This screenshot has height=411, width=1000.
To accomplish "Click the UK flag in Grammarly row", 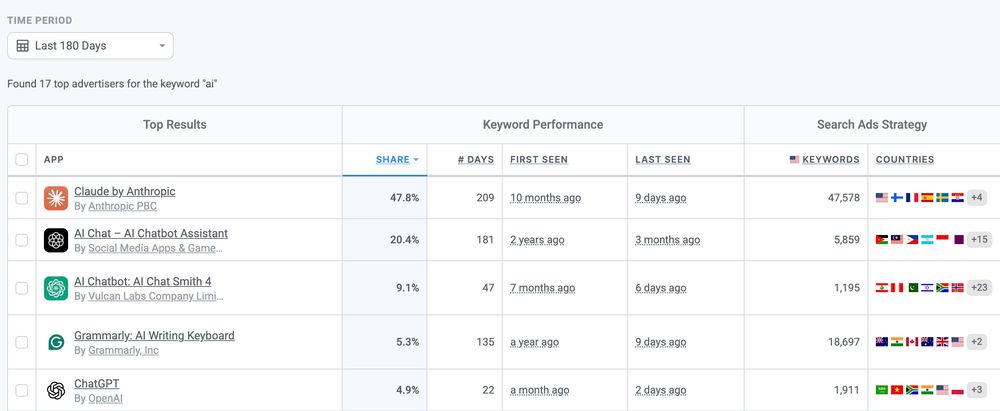I will click(942, 341).
